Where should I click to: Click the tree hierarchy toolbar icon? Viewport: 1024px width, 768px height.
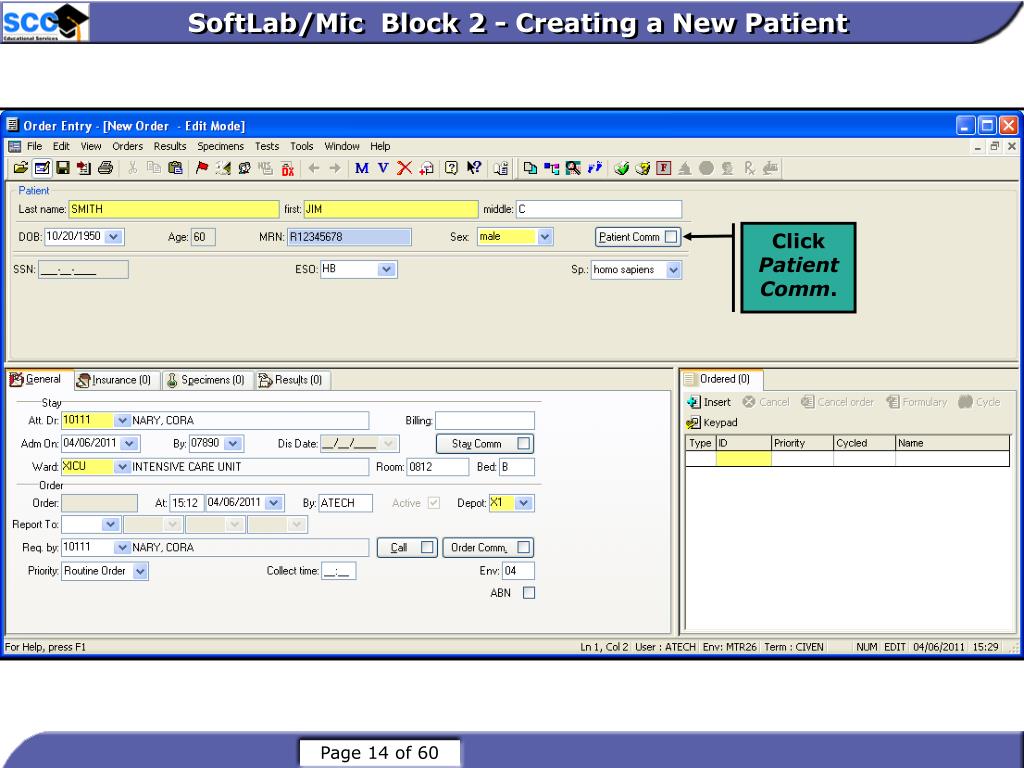pos(552,168)
